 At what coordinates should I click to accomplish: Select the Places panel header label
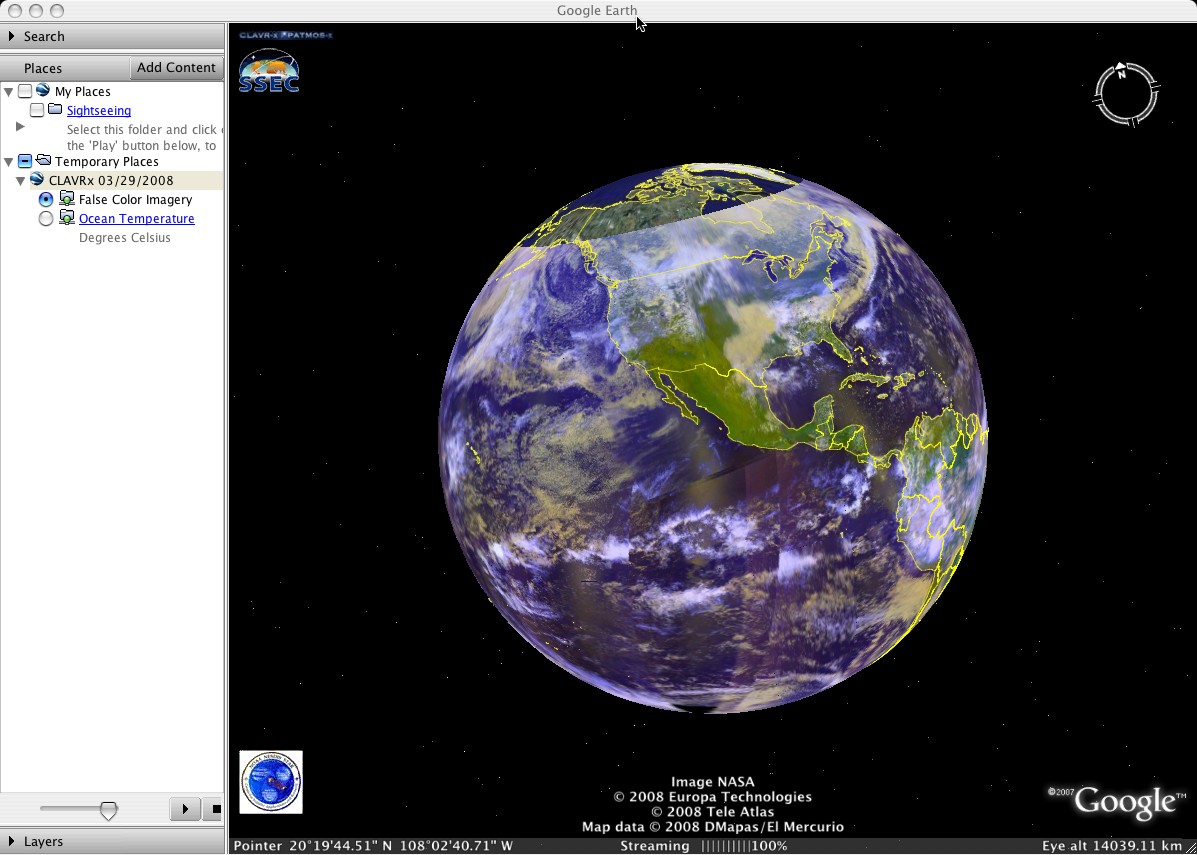43,68
